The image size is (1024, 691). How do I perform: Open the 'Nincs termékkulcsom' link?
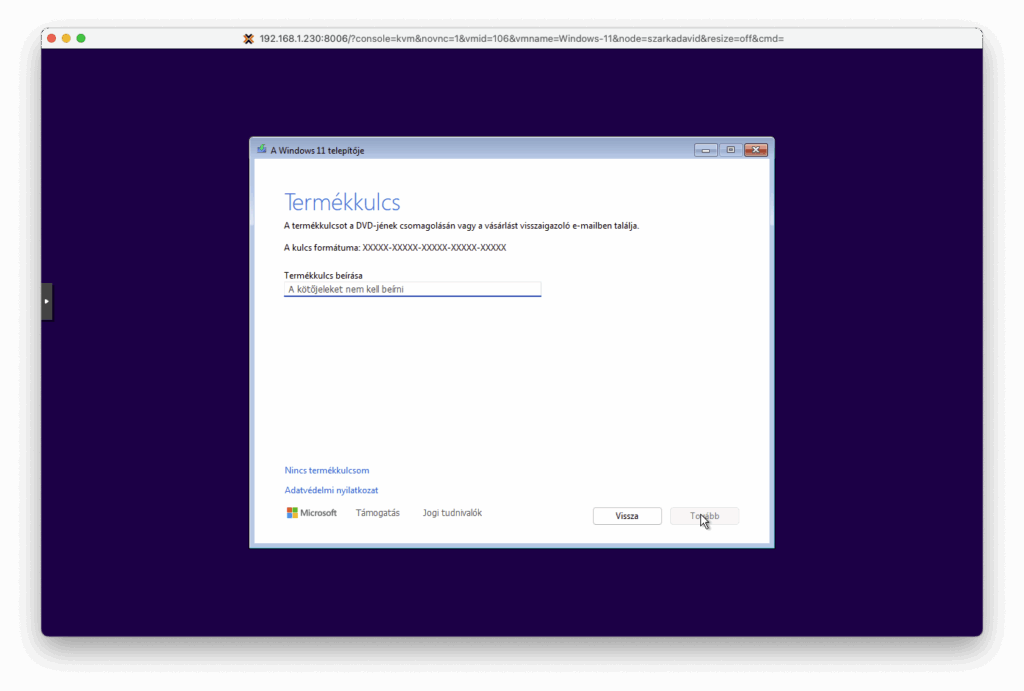tap(327, 470)
